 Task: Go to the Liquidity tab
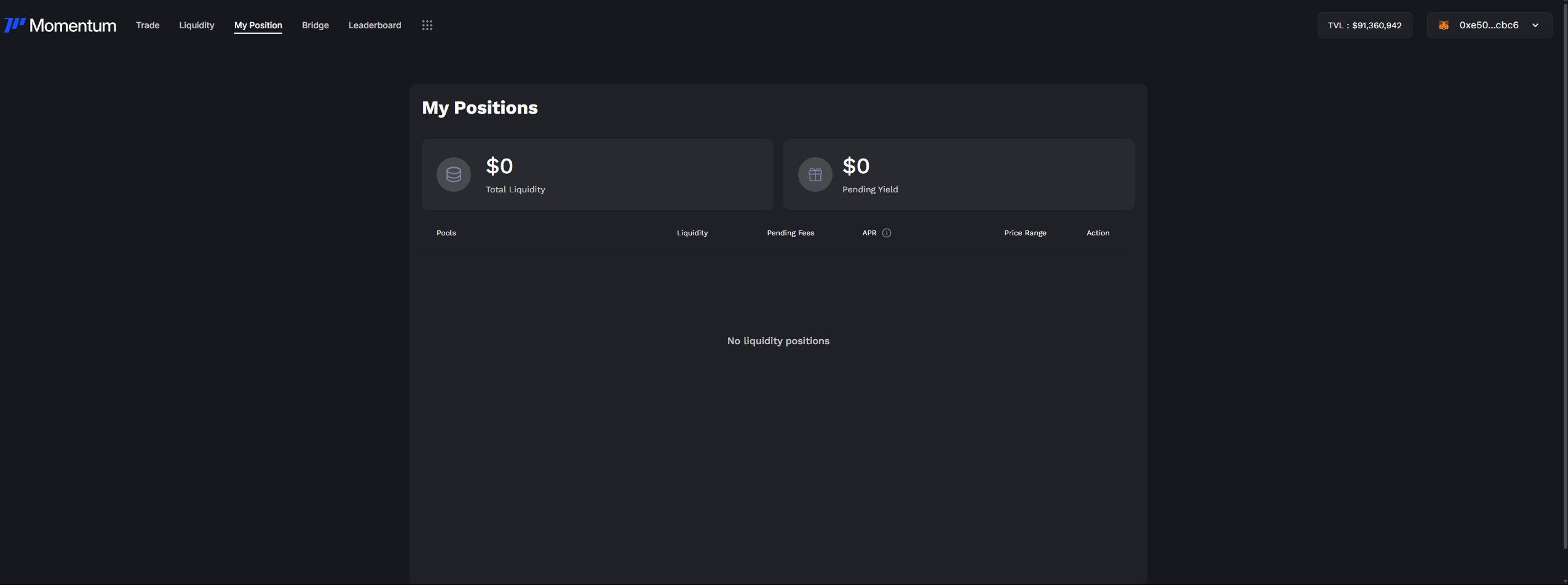coord(196,25)
